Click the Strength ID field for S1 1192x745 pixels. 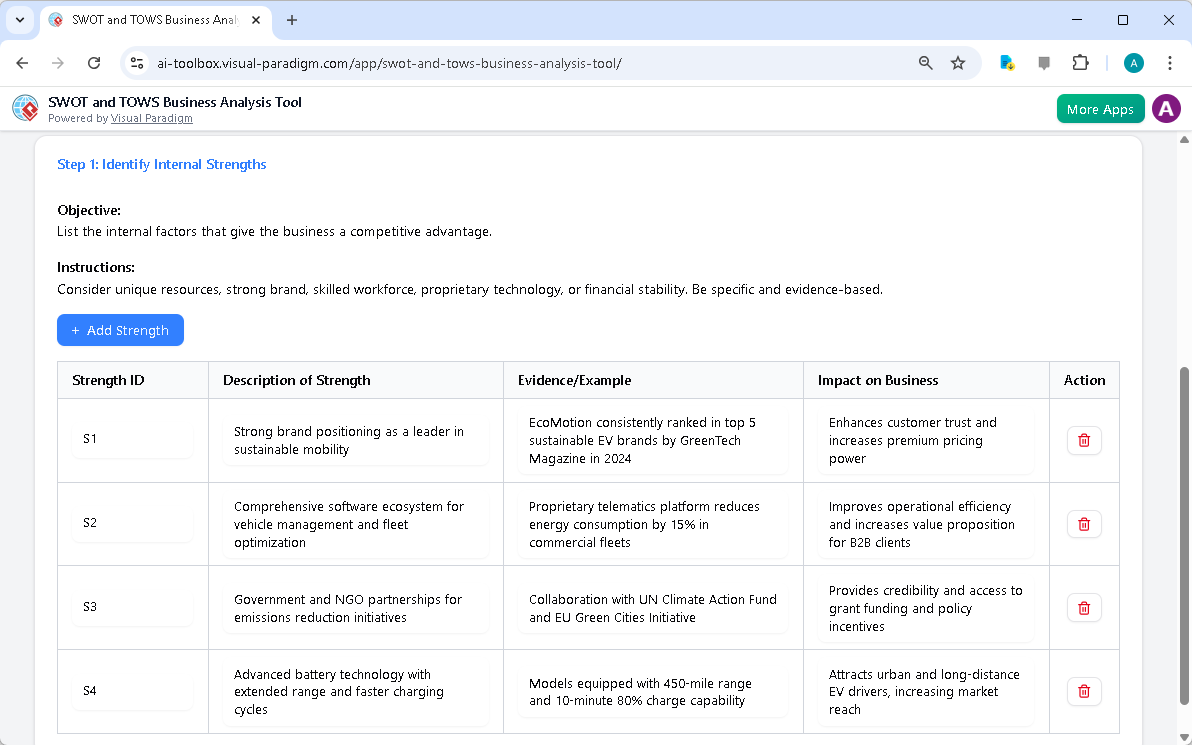point(132,440)
